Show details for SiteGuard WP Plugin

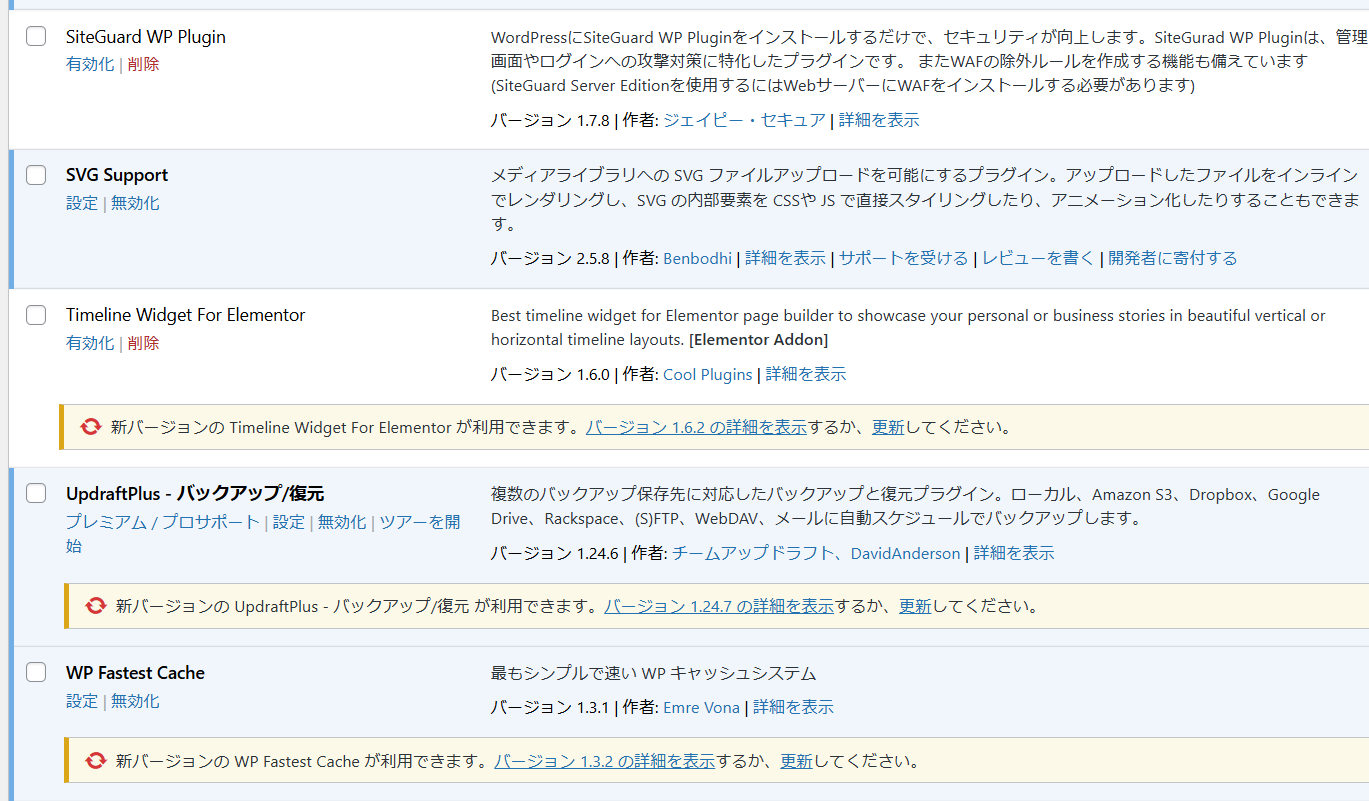point(879,120)
